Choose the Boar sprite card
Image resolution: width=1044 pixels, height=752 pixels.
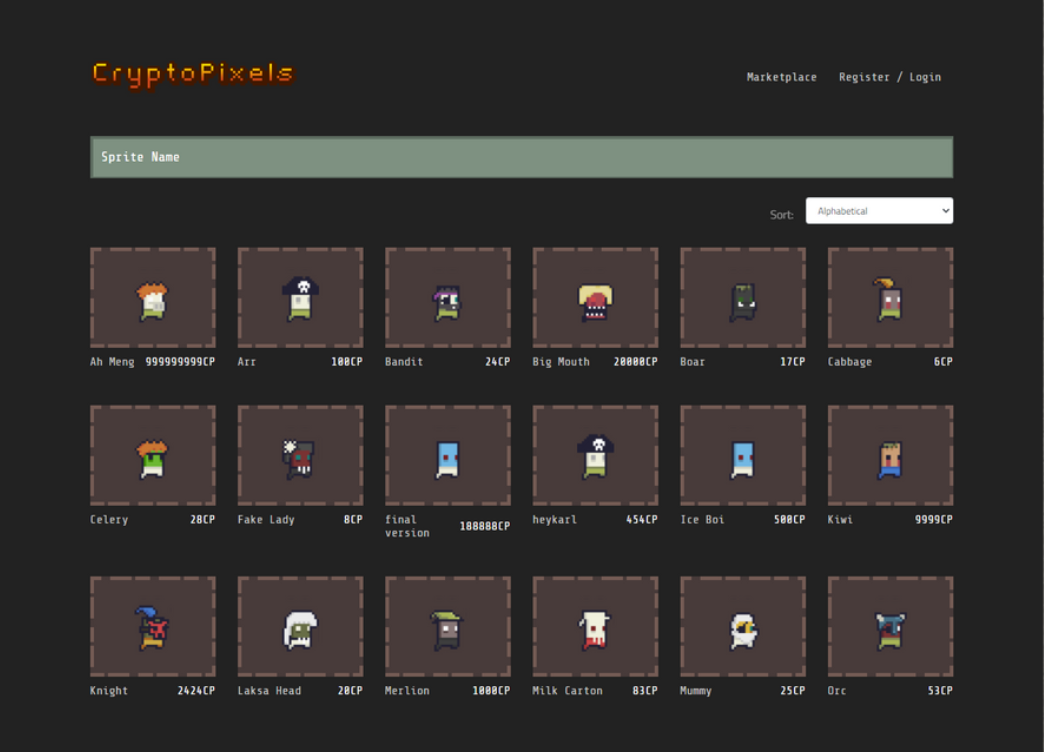742,298
